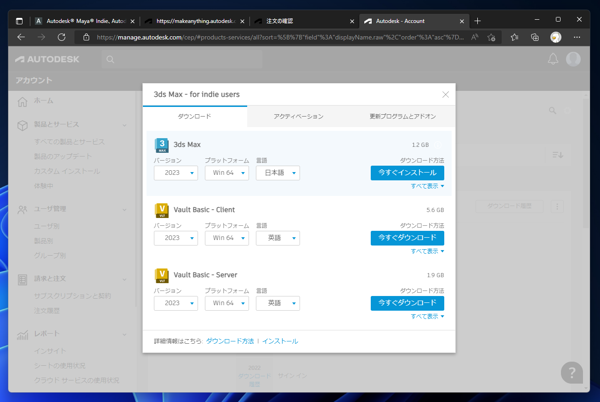Open the 3ds Max language dropdown 日本語
The width and height of the screenshot is (600, 402).
278,173
